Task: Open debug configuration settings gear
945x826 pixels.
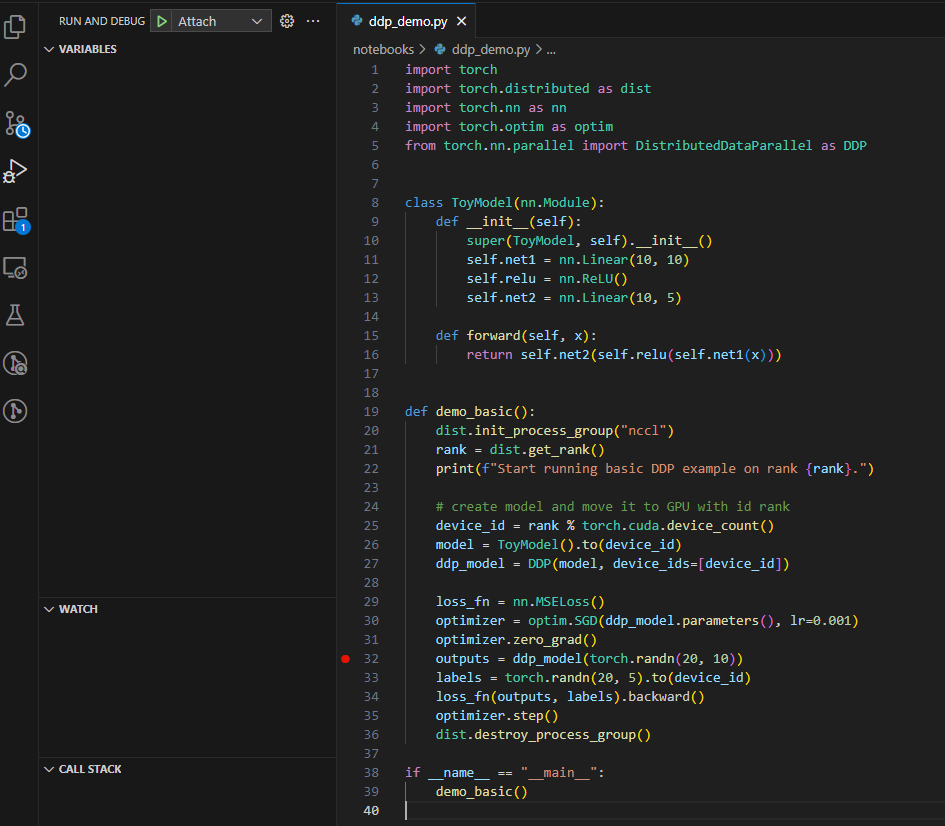Action: pyautogui.click(x=287, y=20)
